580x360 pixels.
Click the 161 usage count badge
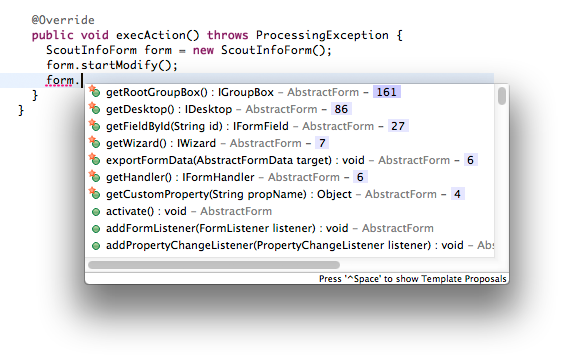(387, 92)
